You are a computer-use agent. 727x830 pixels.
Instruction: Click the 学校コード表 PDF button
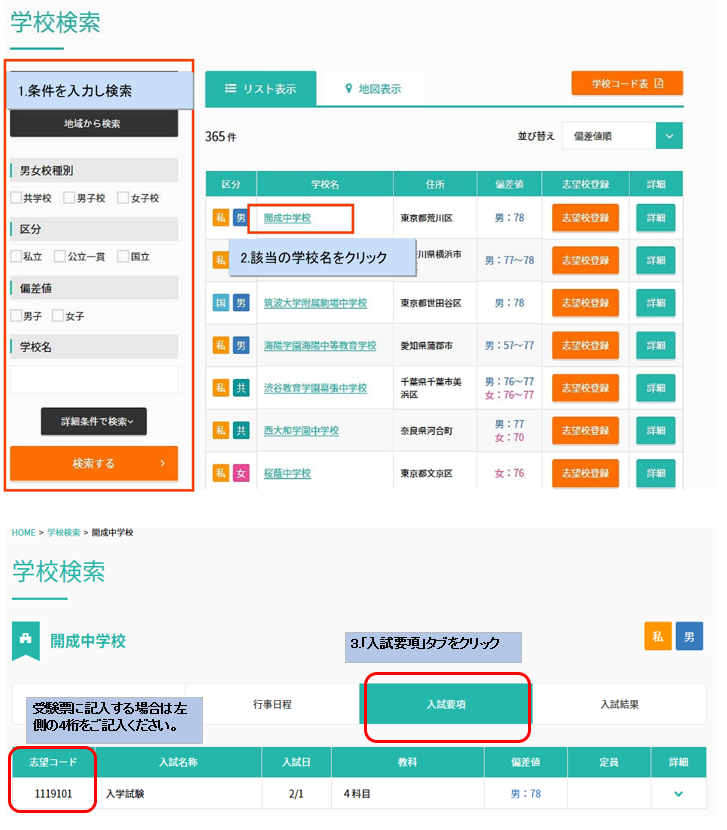click(627, 83)
